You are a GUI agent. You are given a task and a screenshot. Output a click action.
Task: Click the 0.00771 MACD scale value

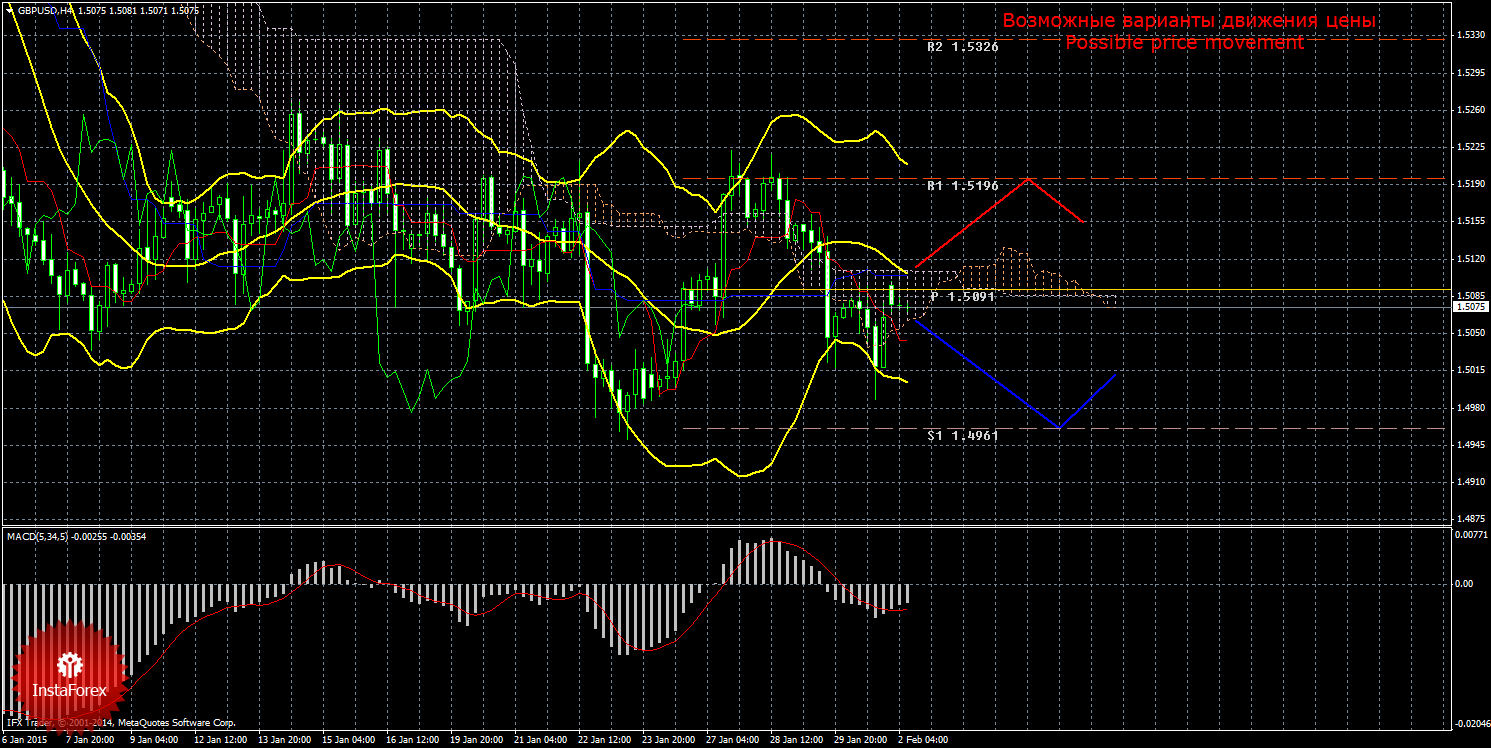point(1469,536)
